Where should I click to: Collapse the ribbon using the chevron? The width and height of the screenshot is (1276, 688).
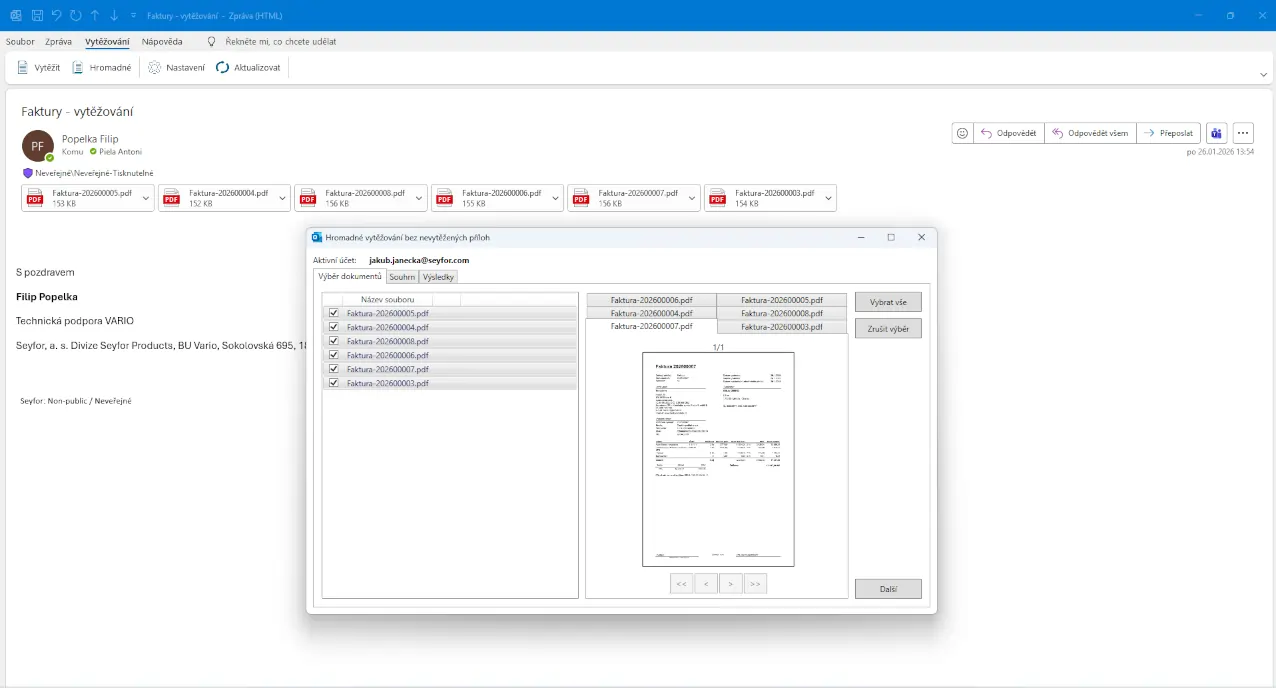click(x=1264, y=74)
